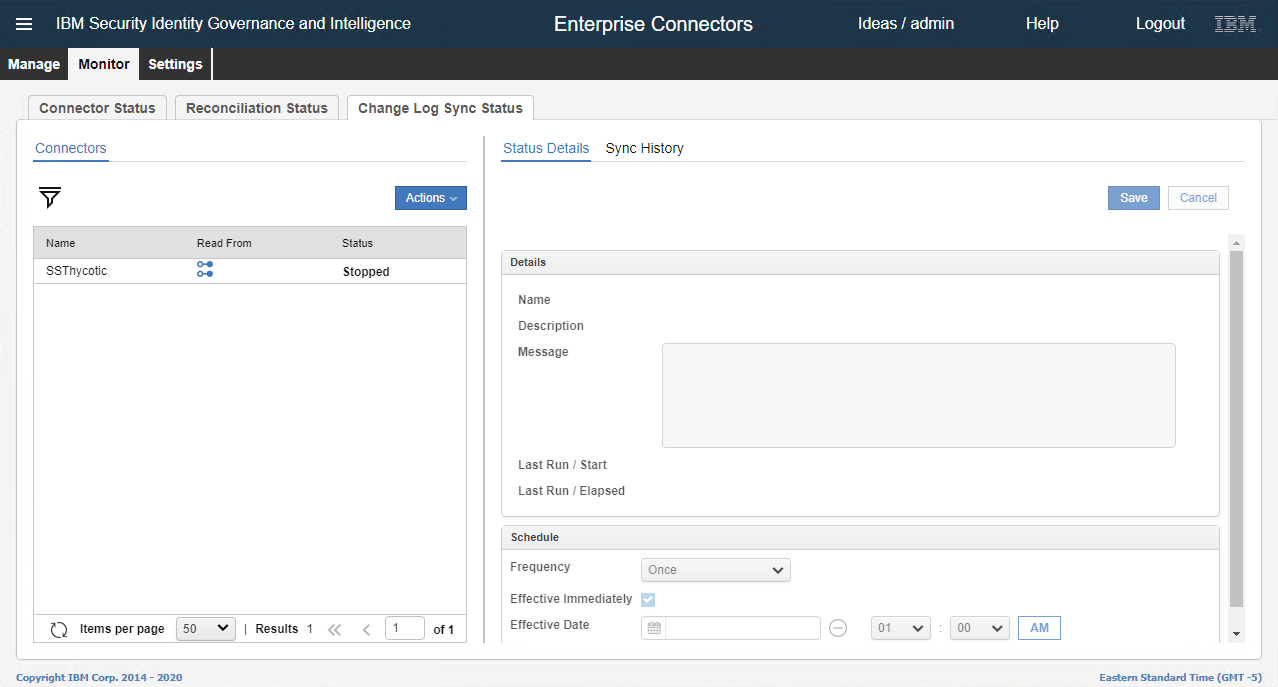Image resolution: width=1278 pixels, height=687 pixels.
Task: Expand the Frequency dropdown set to Once
Action: coord(715,570)
